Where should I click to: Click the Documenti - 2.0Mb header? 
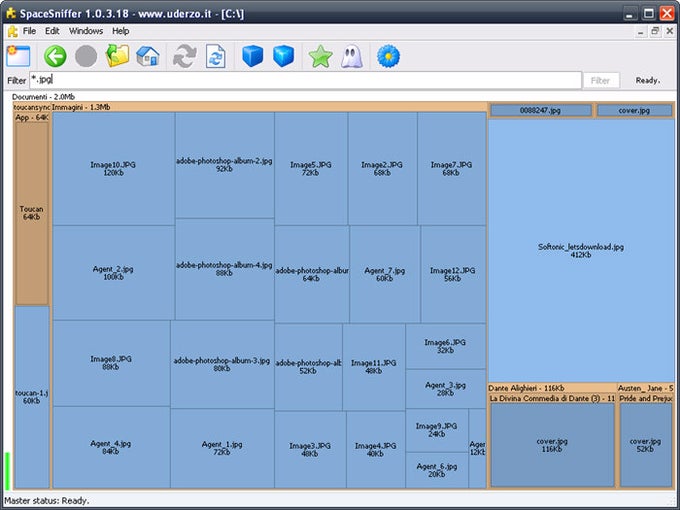(43, 97)
